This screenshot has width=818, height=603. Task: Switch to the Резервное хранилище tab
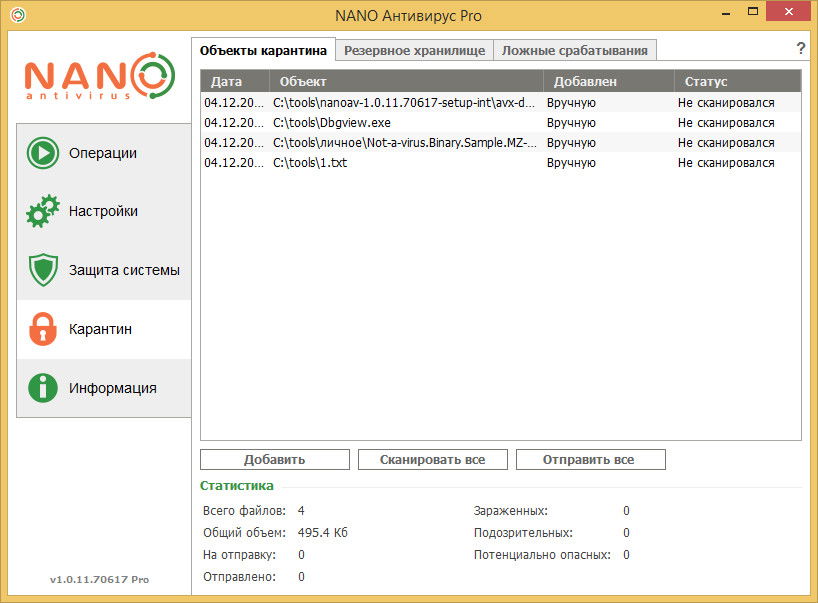(x=414, y=51)
